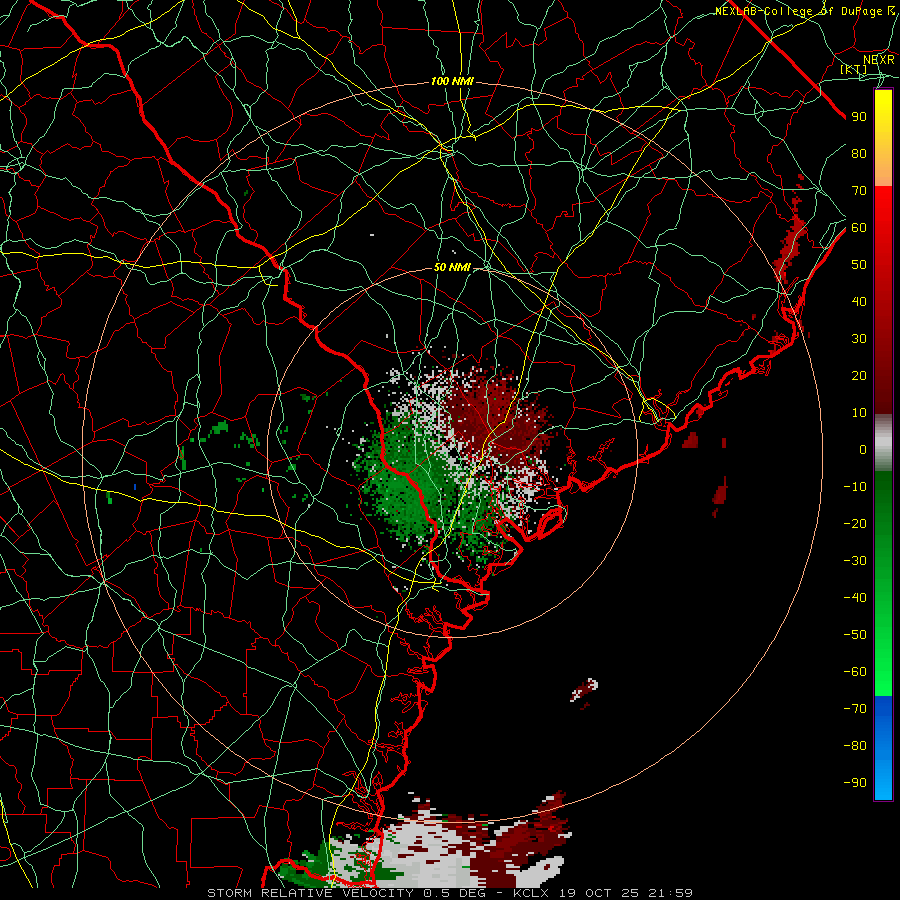Select the -40 scale label

click(855, 598)
